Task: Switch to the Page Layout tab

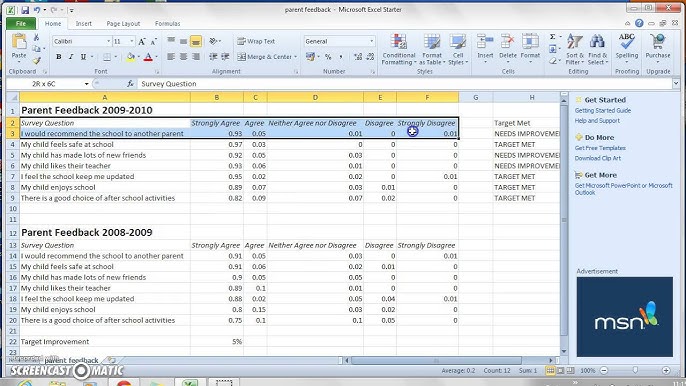Action: tap(123, 24)
